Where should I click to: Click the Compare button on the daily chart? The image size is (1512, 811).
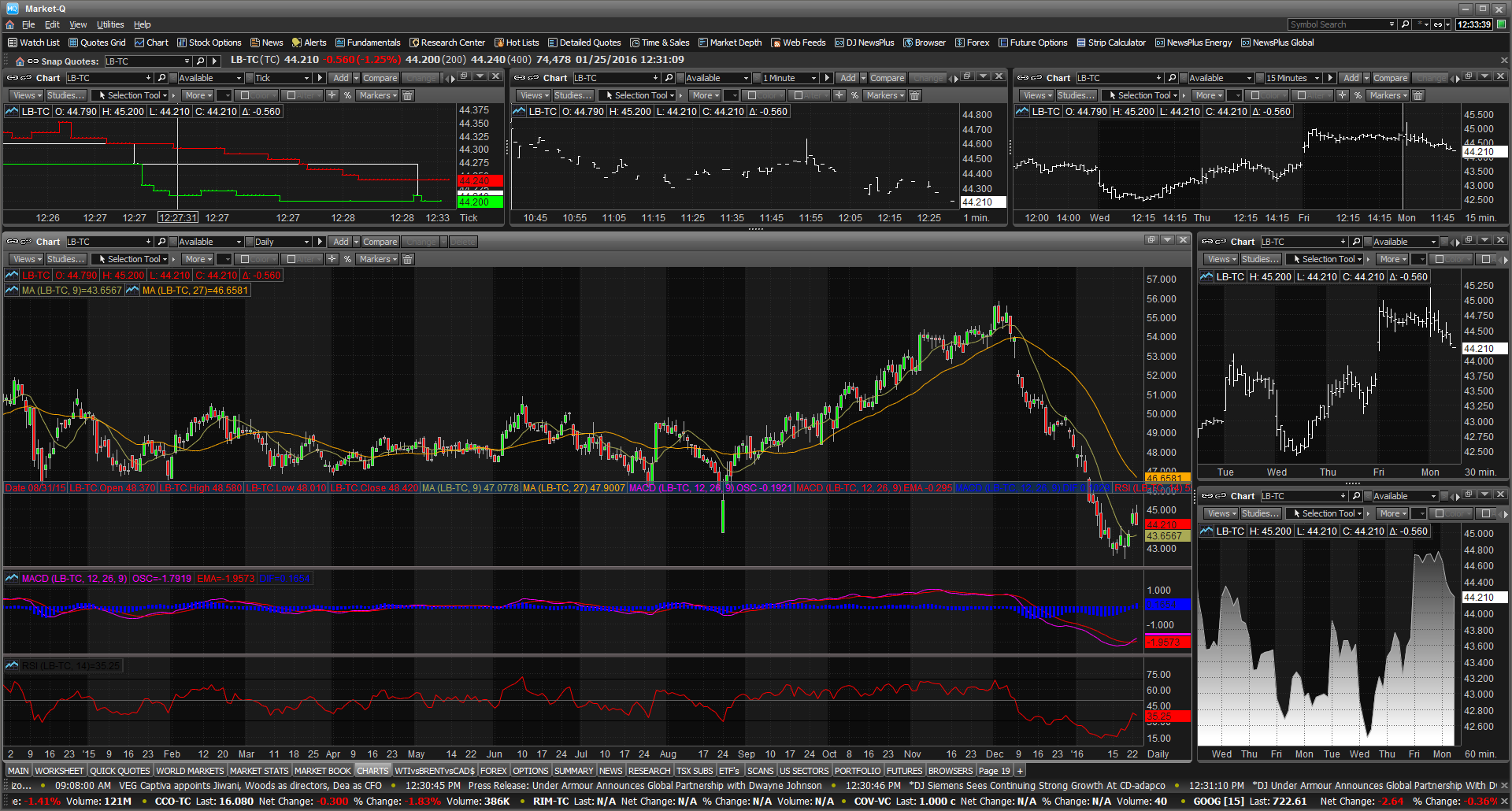[x=380, y=242]
